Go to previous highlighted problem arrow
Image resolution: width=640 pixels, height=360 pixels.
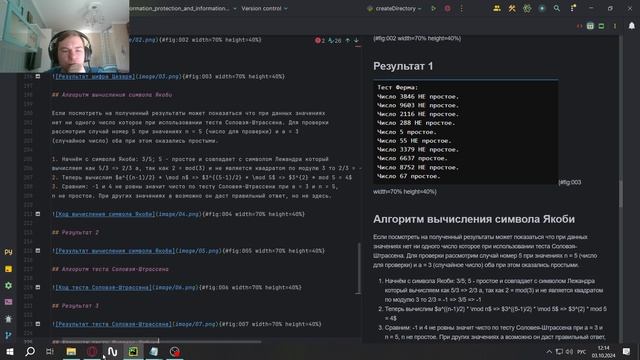[x=348, y=40]
